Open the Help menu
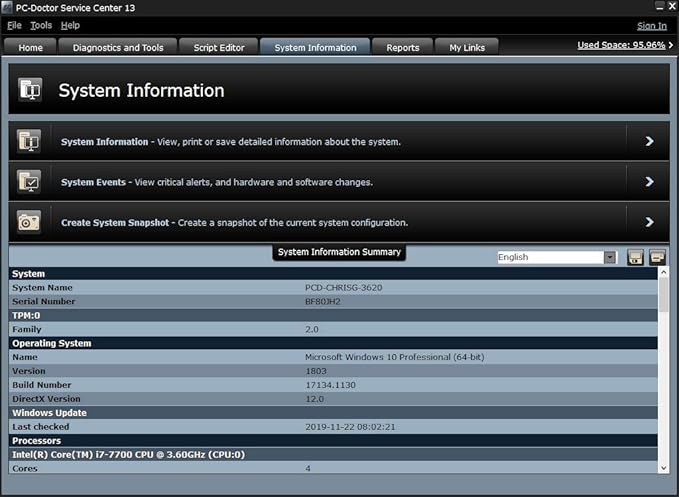 click(x=70, y=25)
